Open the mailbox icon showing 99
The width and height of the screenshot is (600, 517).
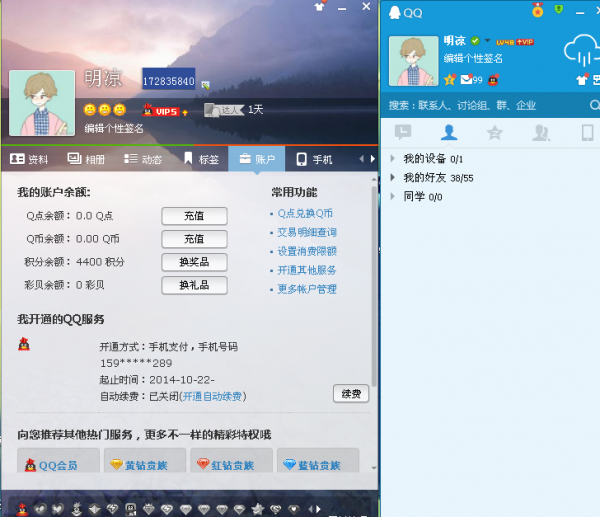pyautogui.click(x=471, y=80)
